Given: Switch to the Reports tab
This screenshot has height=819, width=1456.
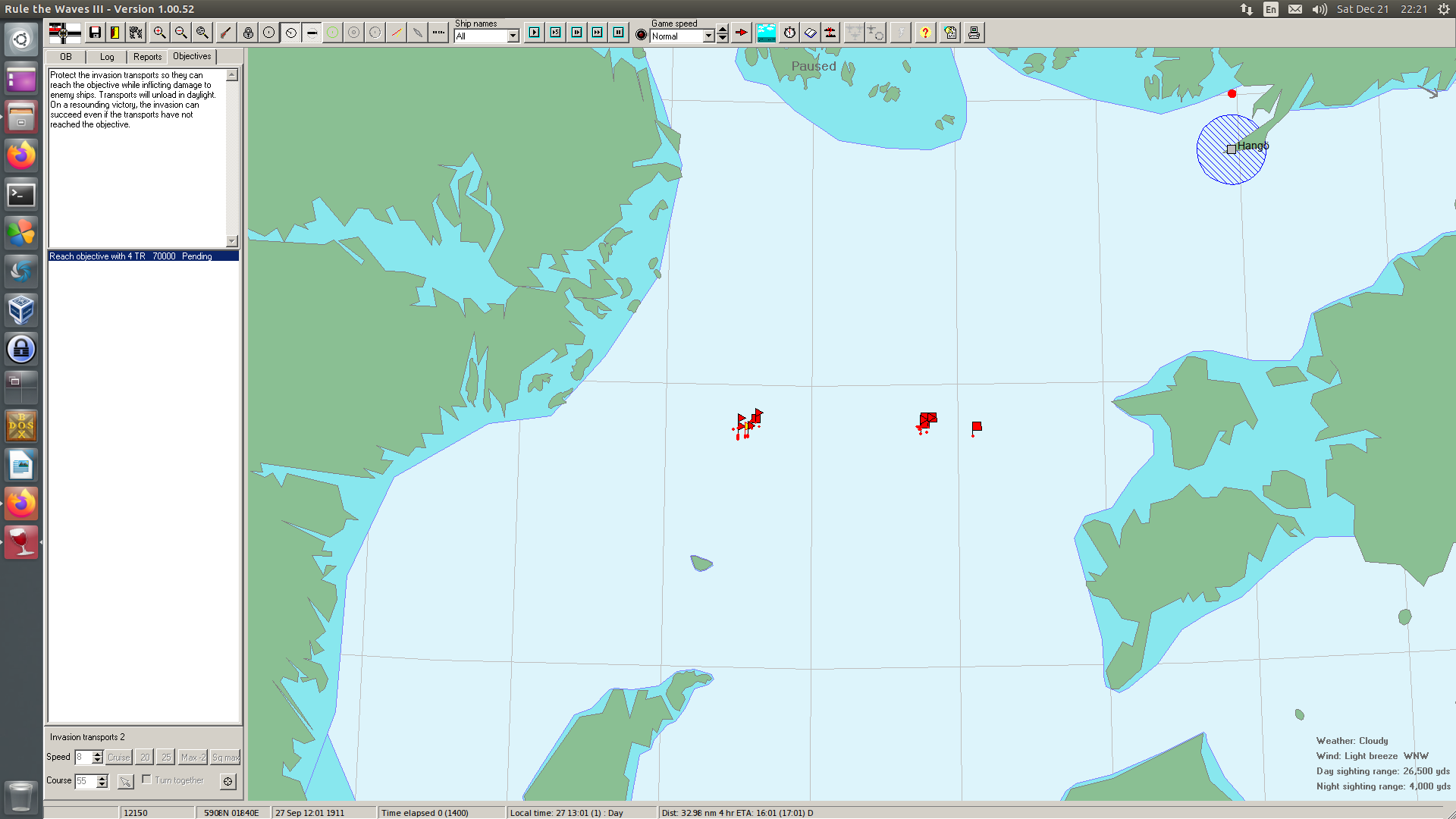Looking at the screenshot, I should tap(148, 57).
